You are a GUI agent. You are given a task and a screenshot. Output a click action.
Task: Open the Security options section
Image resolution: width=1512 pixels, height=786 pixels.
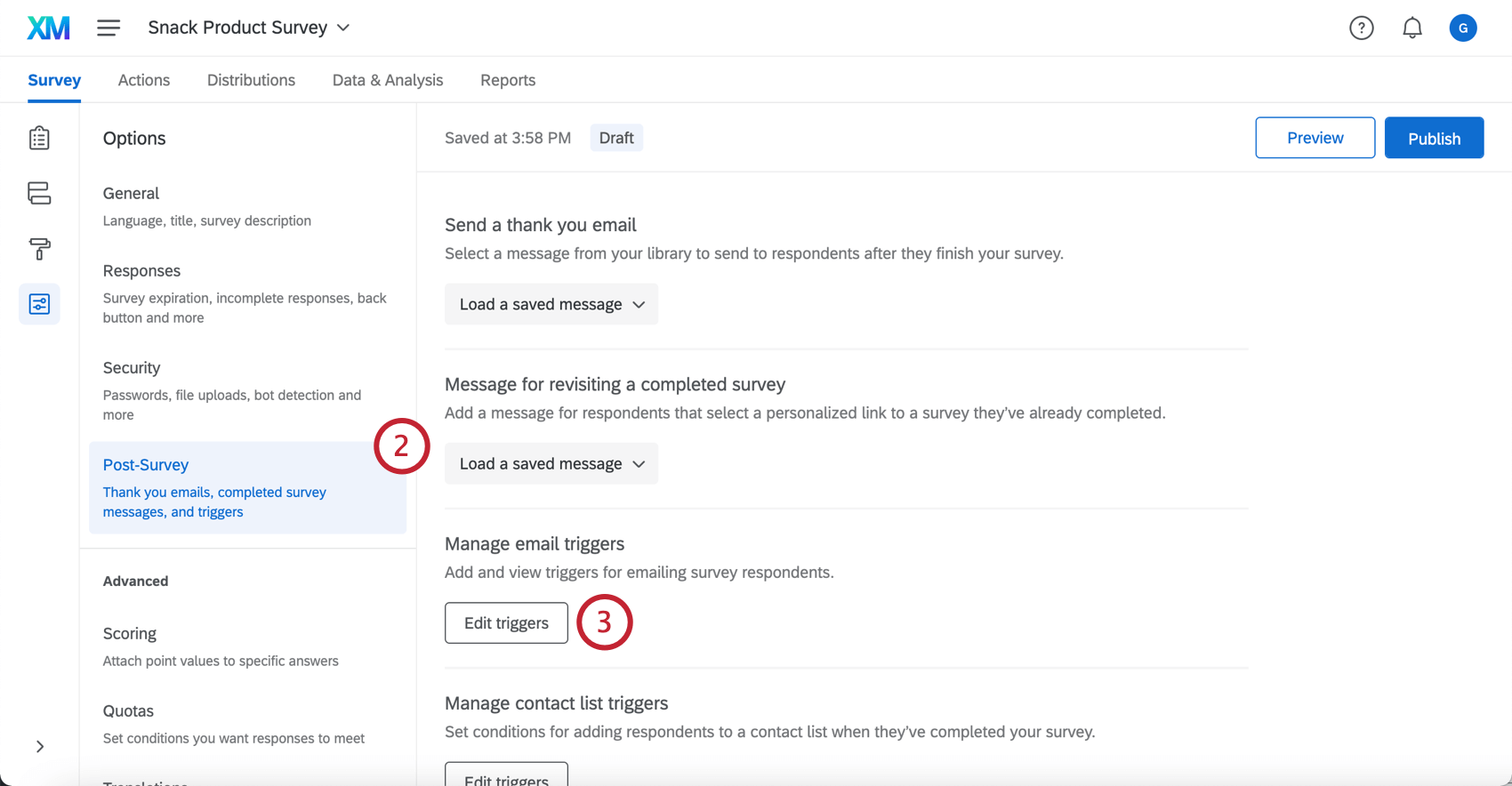132,368
